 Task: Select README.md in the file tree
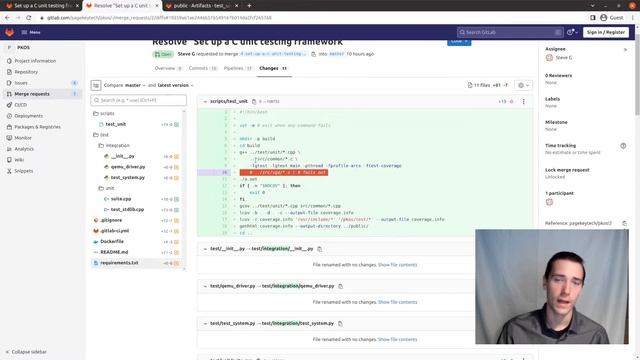click(x=114, y=252)
